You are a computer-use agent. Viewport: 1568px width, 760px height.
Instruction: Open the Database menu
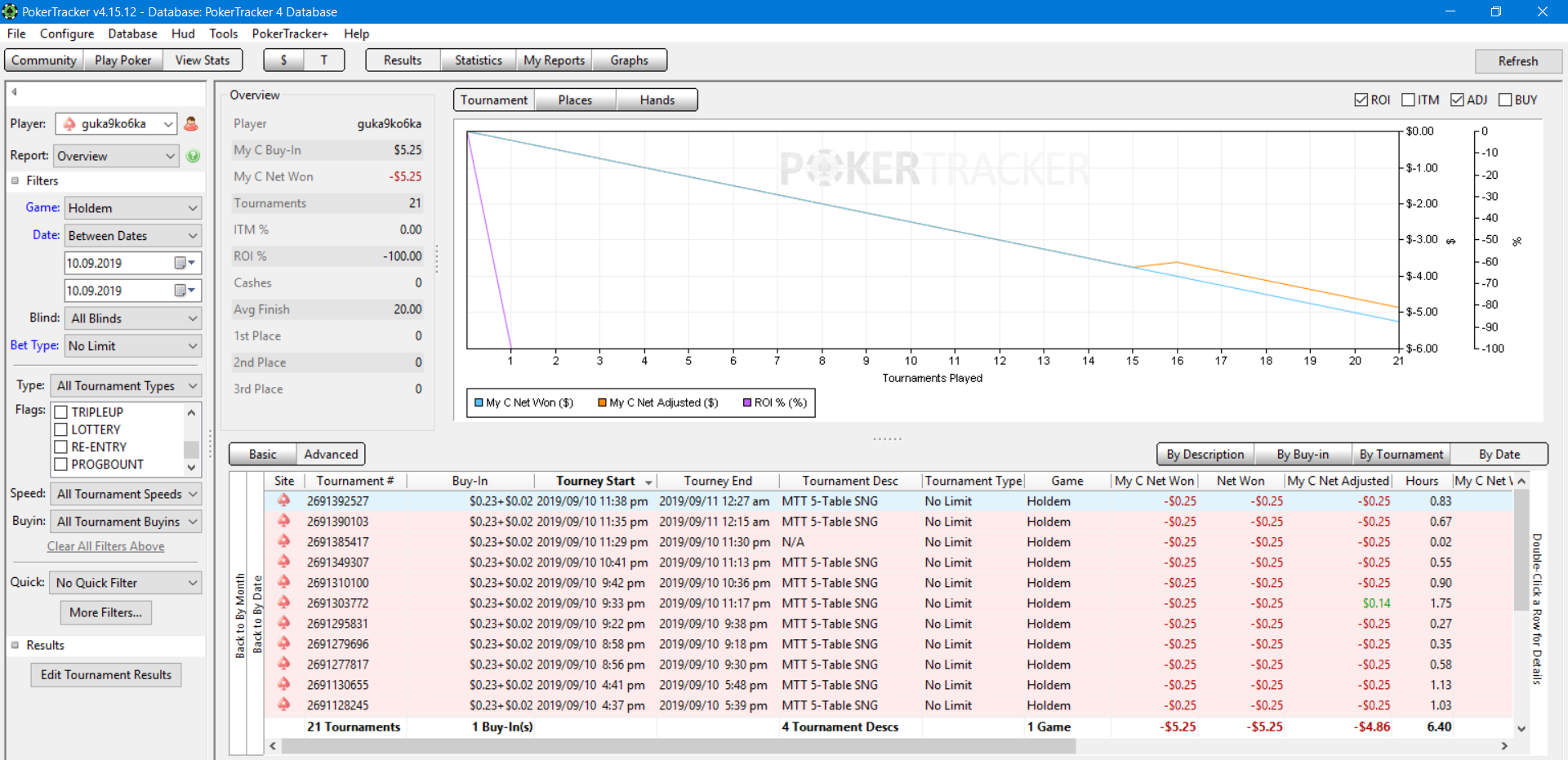tap(132, 33)
